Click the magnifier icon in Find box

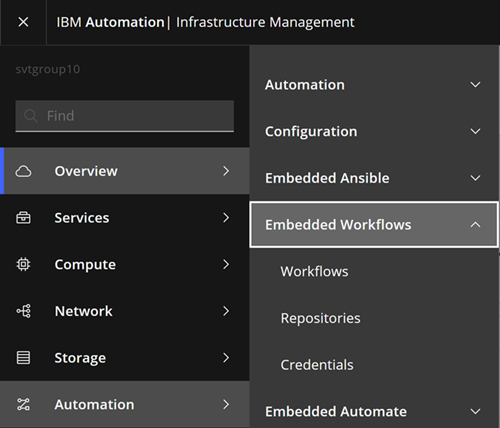coord(31,116)
